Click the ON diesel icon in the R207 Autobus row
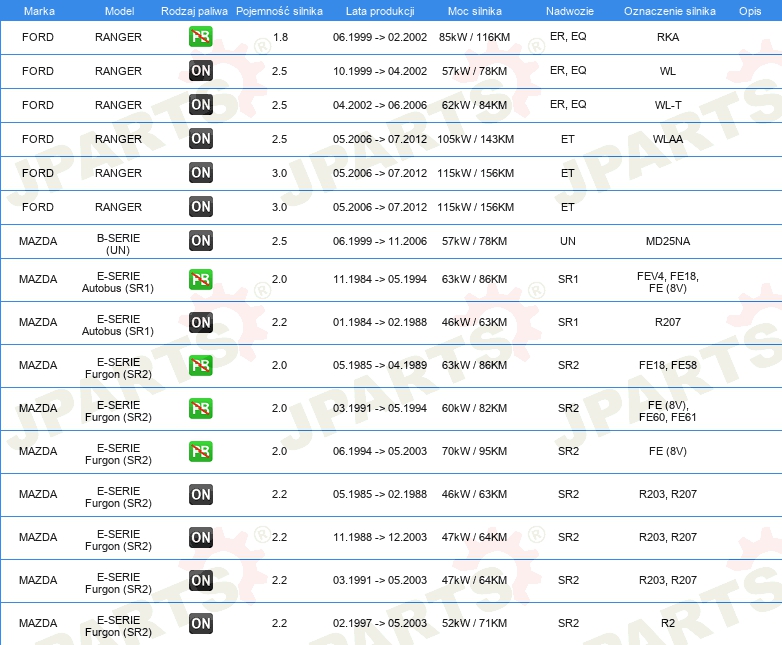Viewport: 782px width, 645px height. [x=200, y=322]
